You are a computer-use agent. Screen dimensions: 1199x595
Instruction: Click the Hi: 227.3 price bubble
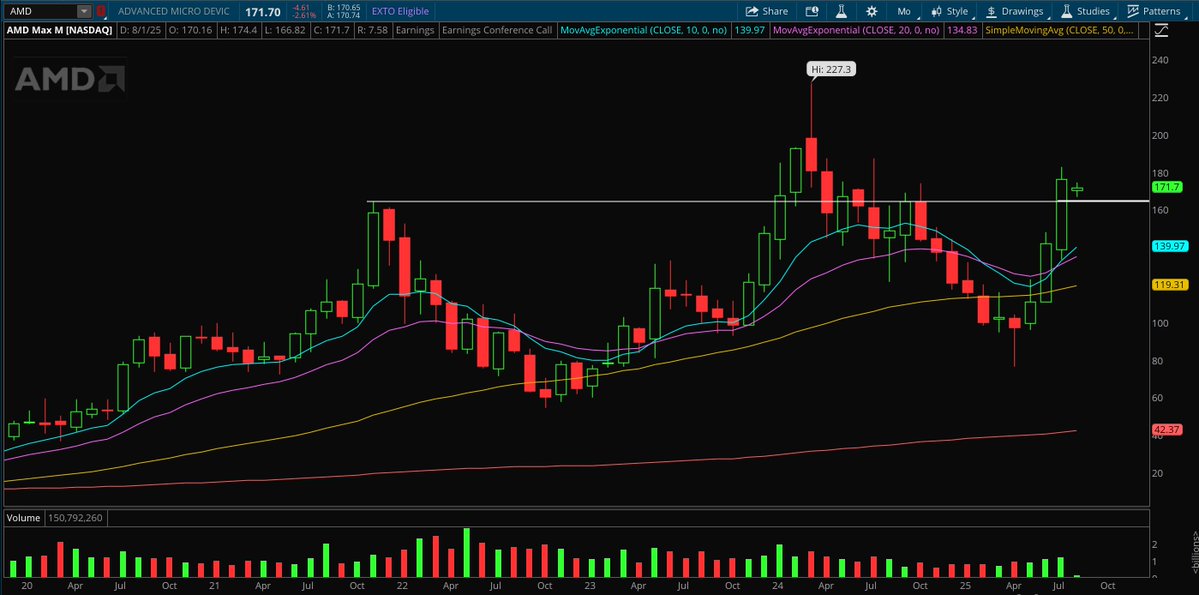[x=832, y=70]
